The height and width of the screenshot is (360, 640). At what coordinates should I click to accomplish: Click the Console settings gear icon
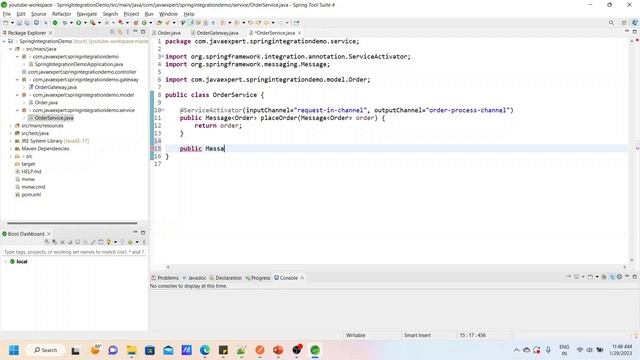click(619, 277)
